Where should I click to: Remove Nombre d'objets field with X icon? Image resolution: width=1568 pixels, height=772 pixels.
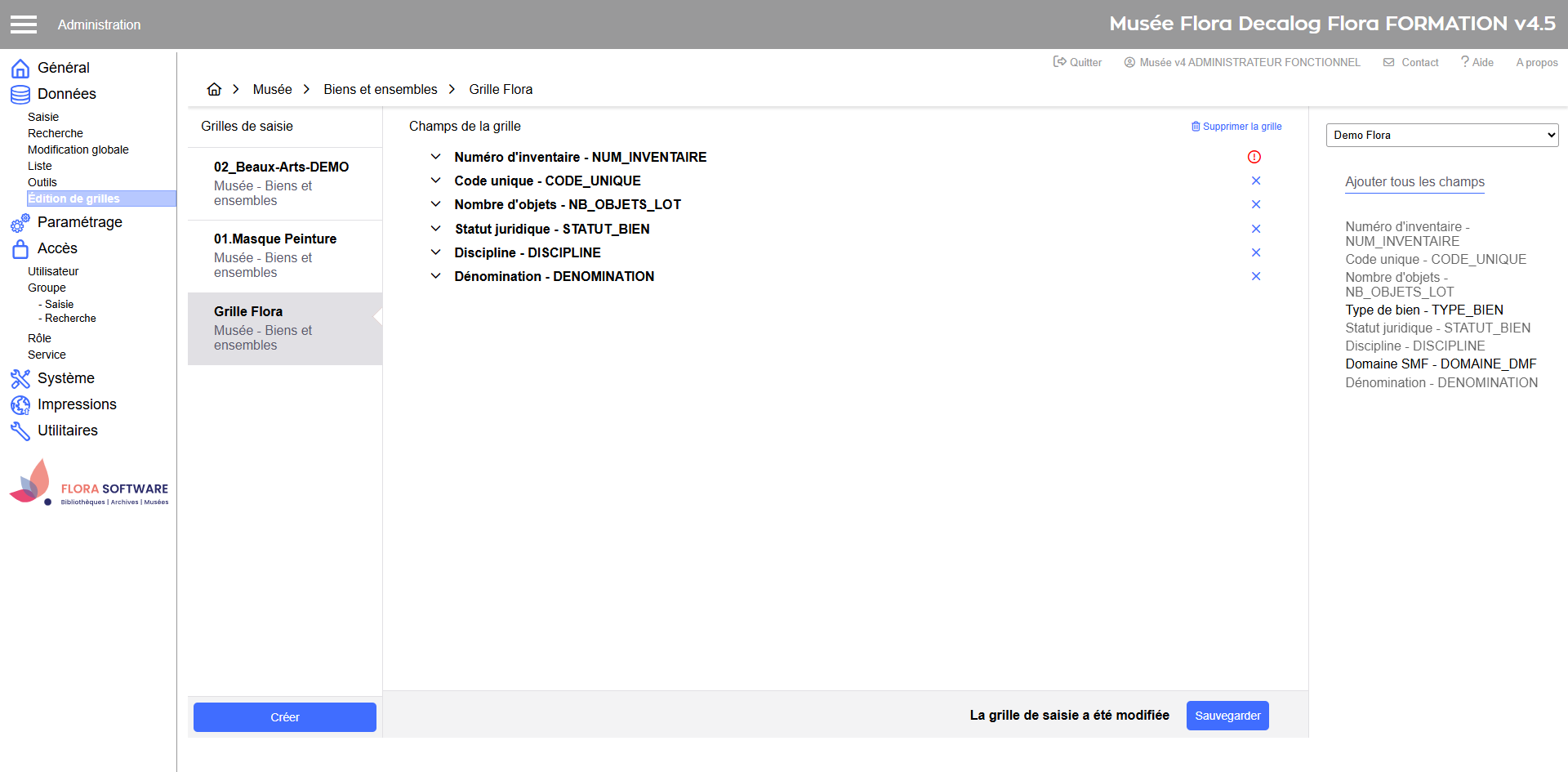click(x=1256, y=204)
